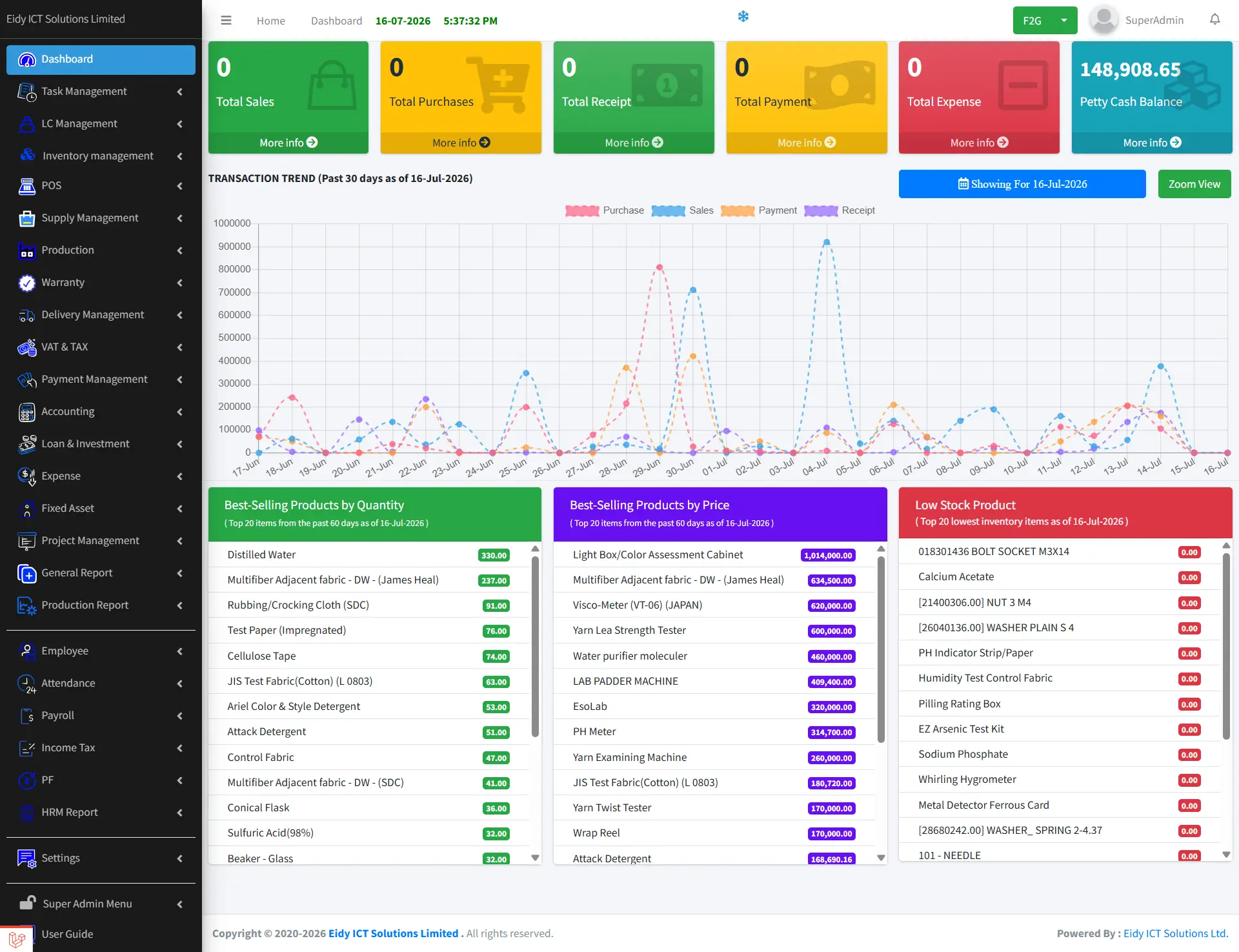
Task: Click the SuperAdmin avatar image
Action: point(1103,20)
